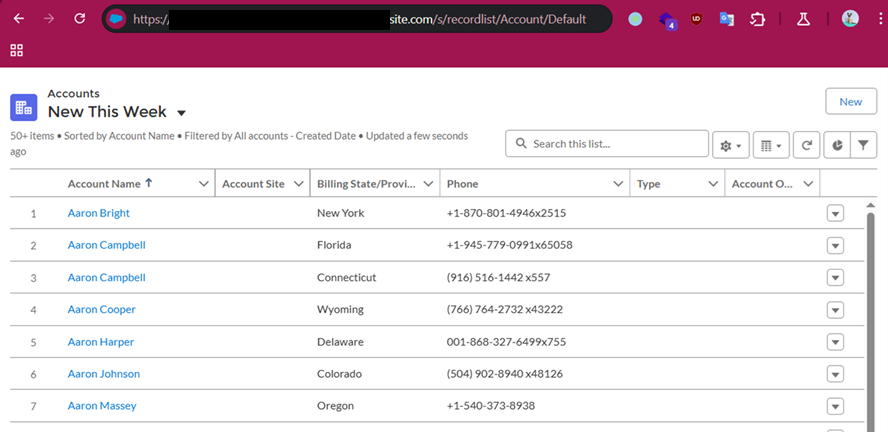888x432 pixels.
Task: Show row actions for the Connecticut Aaron Campbell
Action: [835, 278]
